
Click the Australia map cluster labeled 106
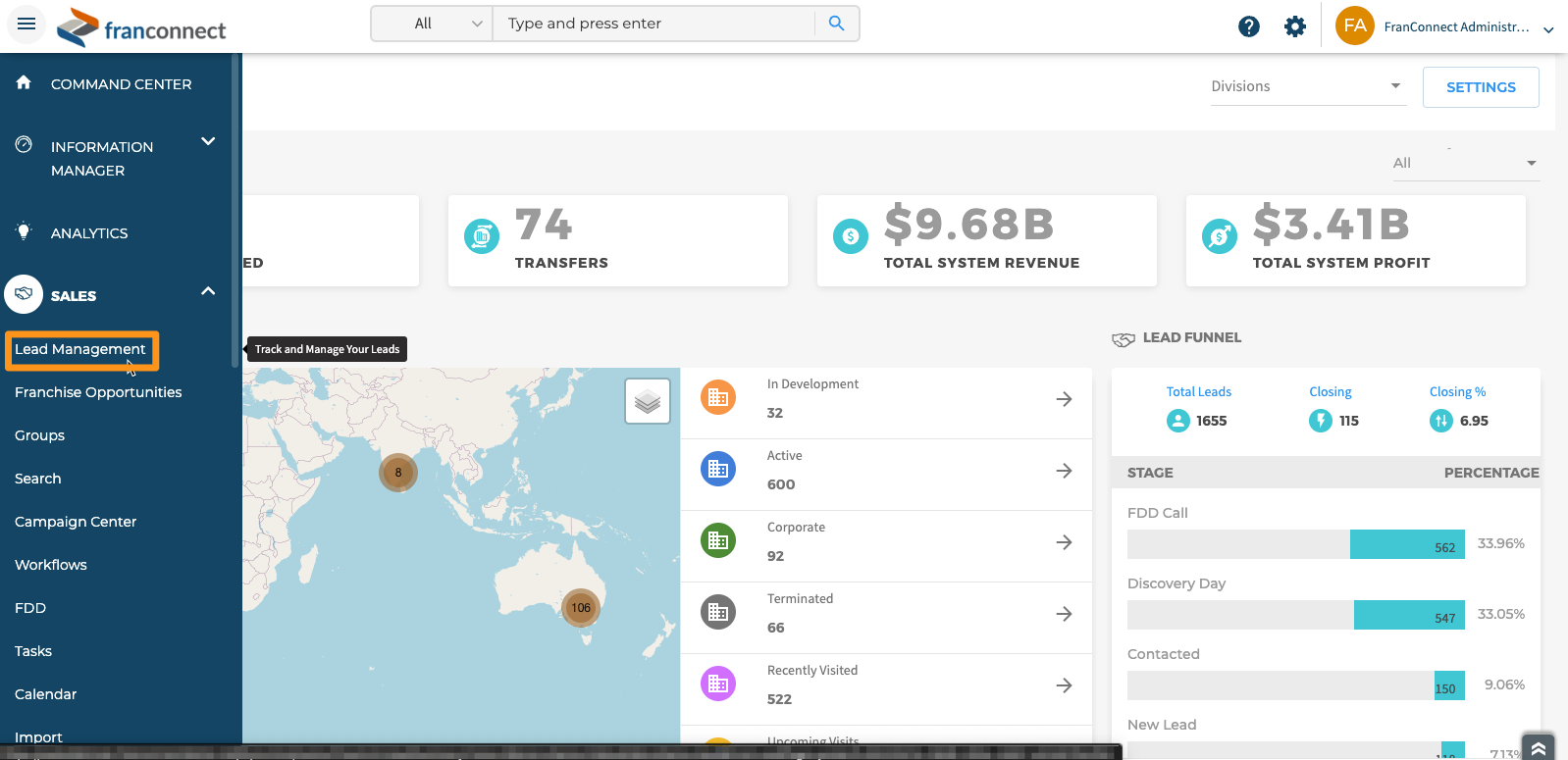point(581,608)
